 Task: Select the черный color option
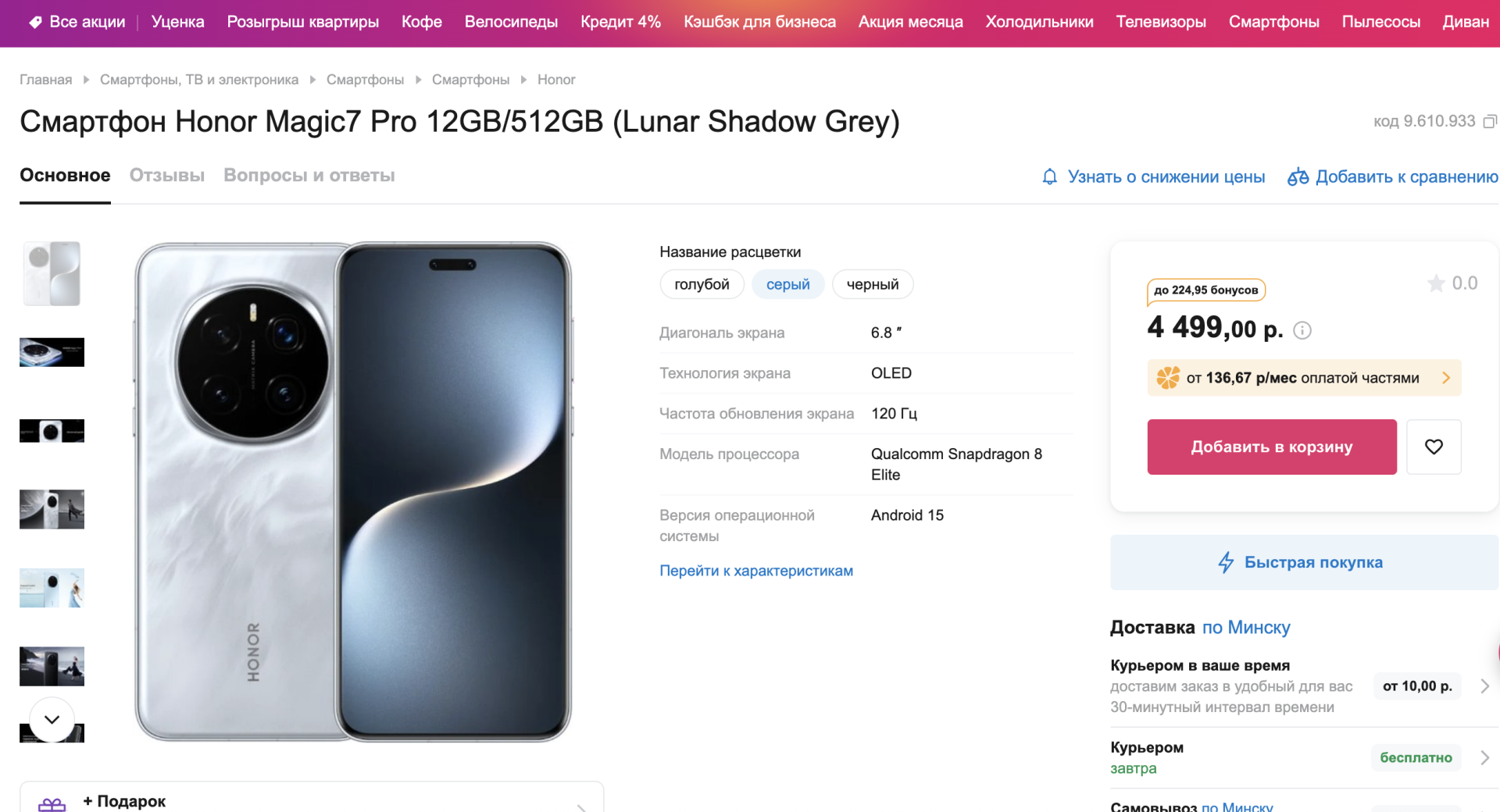click(873, 284)
